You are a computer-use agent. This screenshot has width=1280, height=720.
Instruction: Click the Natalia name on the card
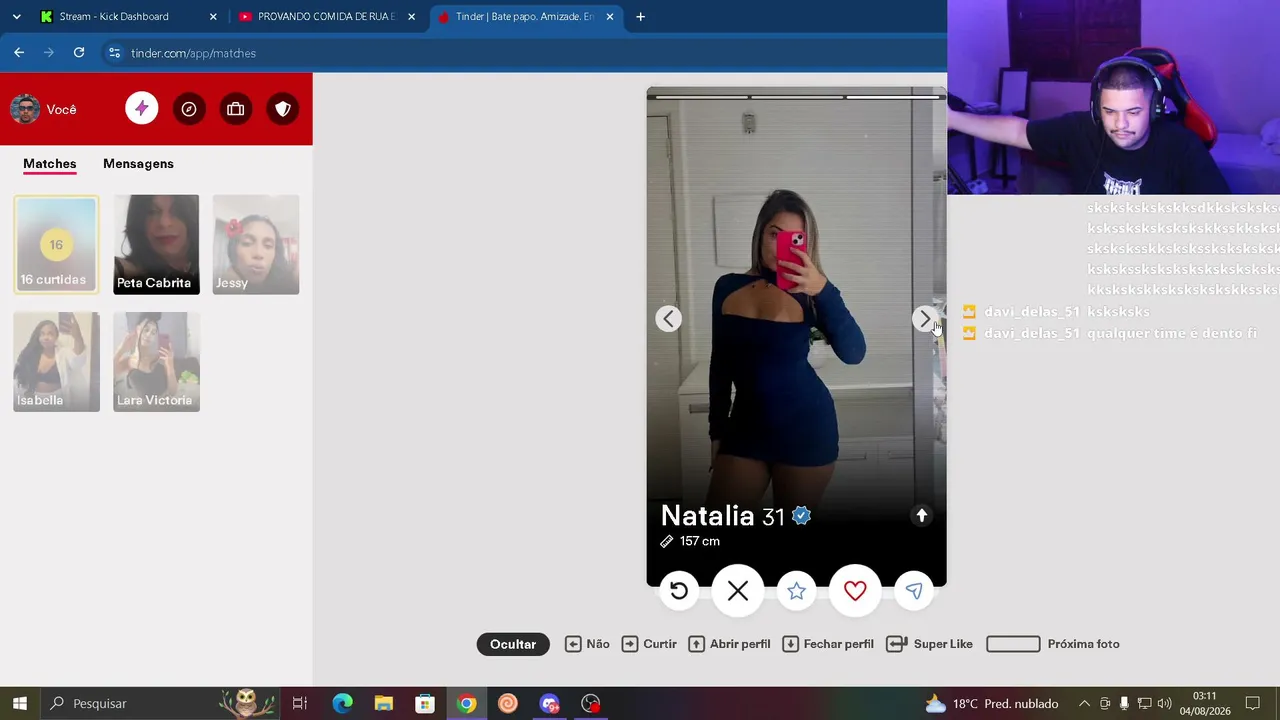707,516
